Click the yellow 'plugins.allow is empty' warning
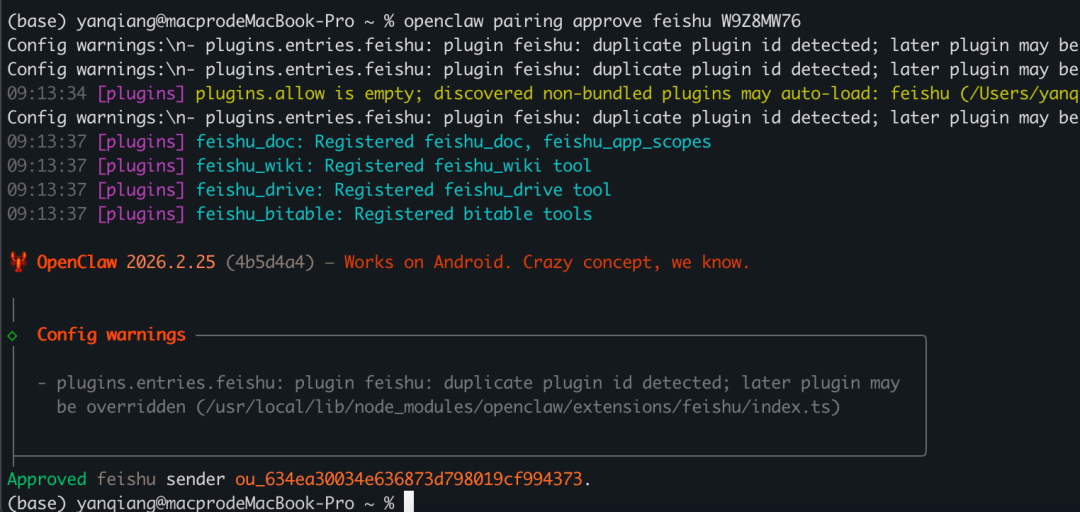The height and width of the screenshot is (512, 1080). click(638, 94)
